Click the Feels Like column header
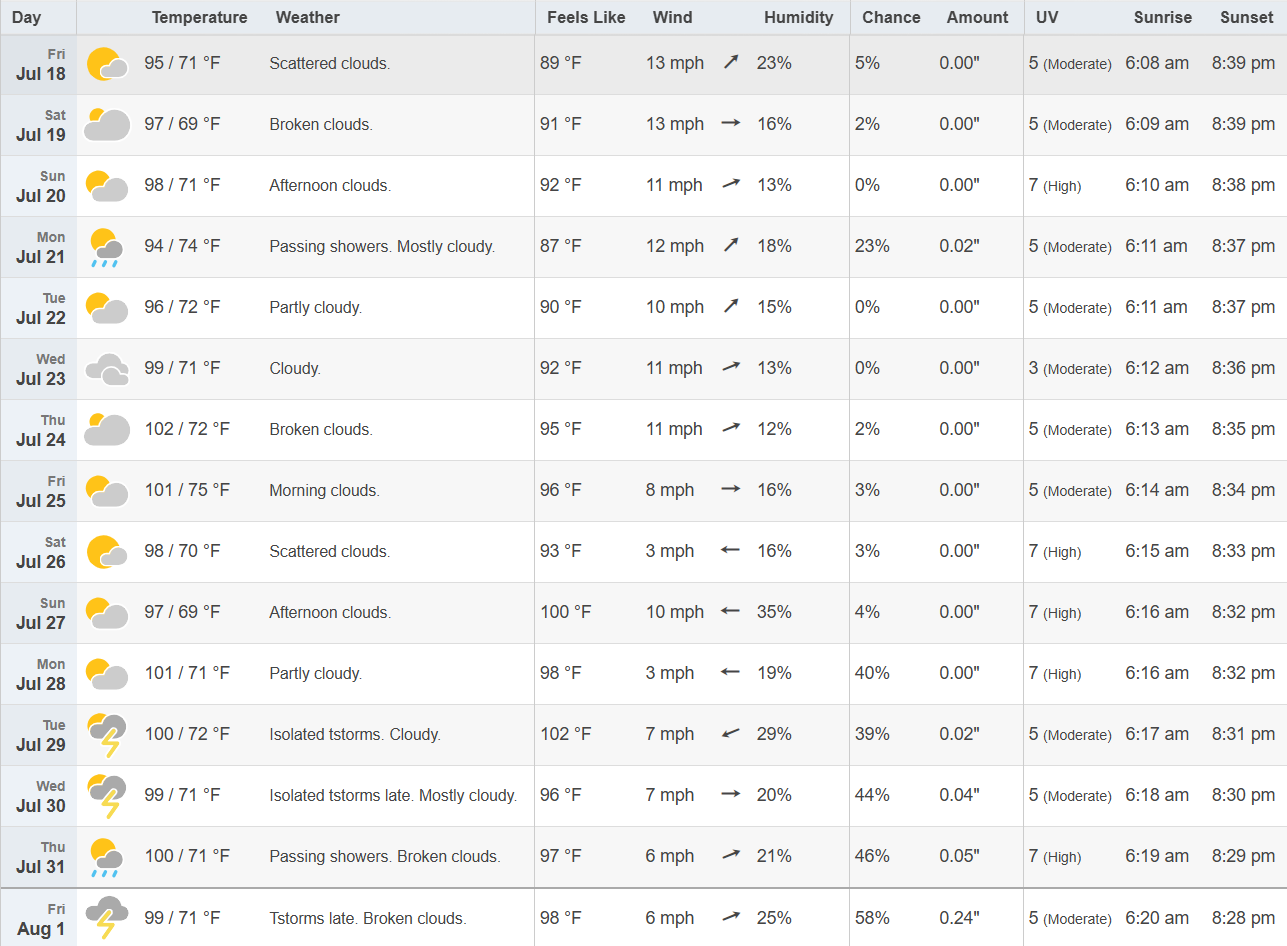This screenshot has height=946, width=1287. click(x=586, y=17)
